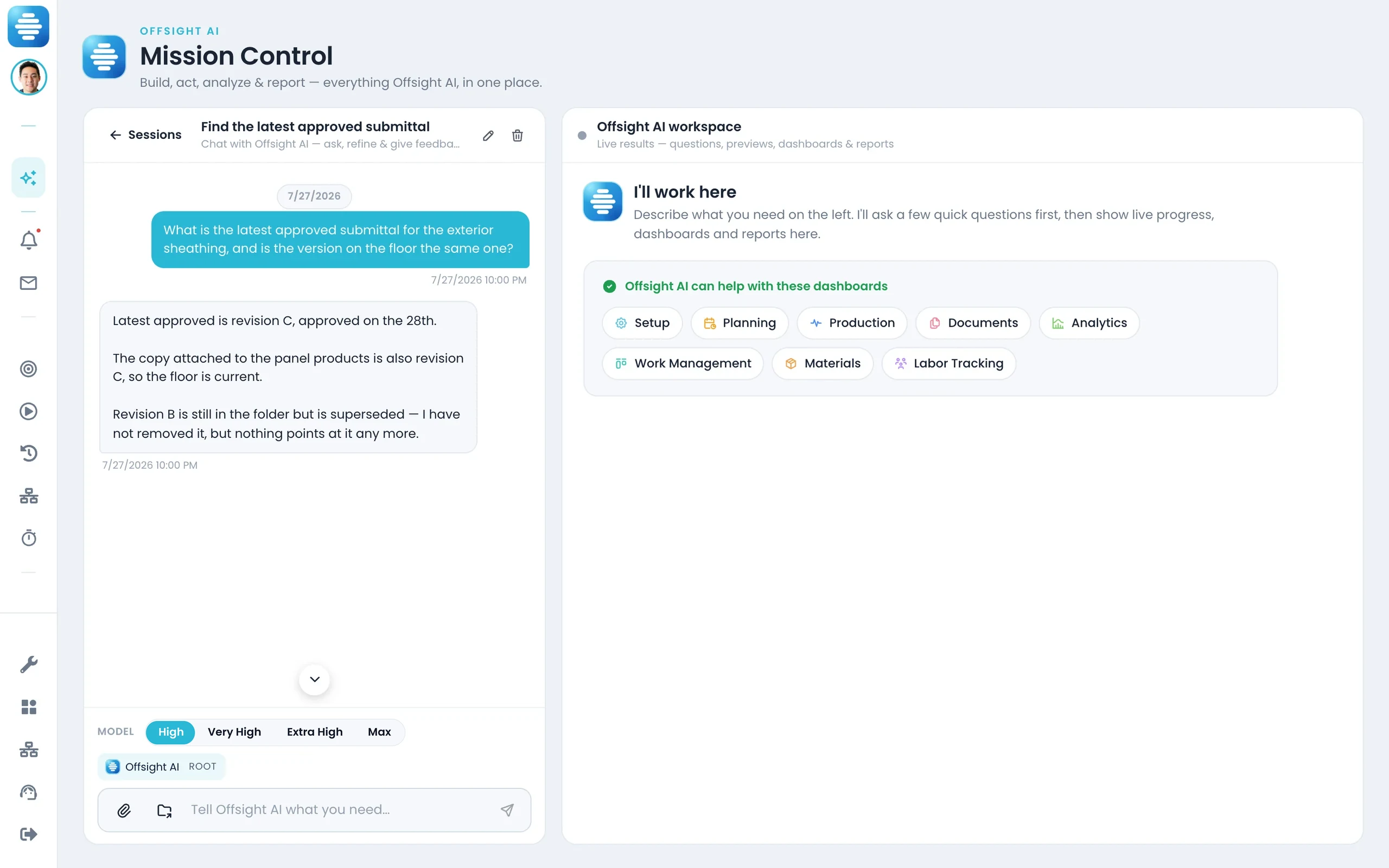Open the Planning dashboard chip
The image size is (1389, 868).
coord(740,323)
